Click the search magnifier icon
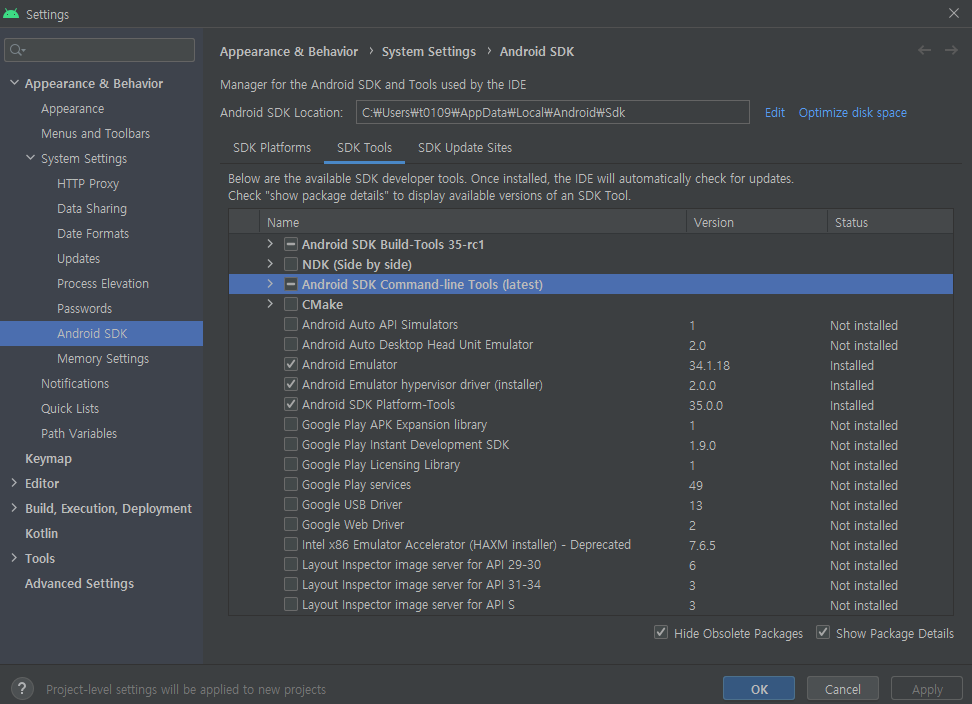 [x=17, y=50]
